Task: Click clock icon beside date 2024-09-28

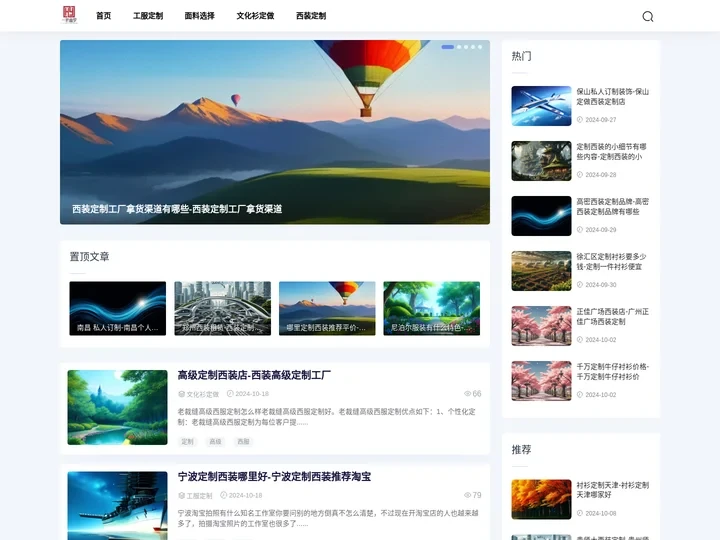Action: (579, 174)
